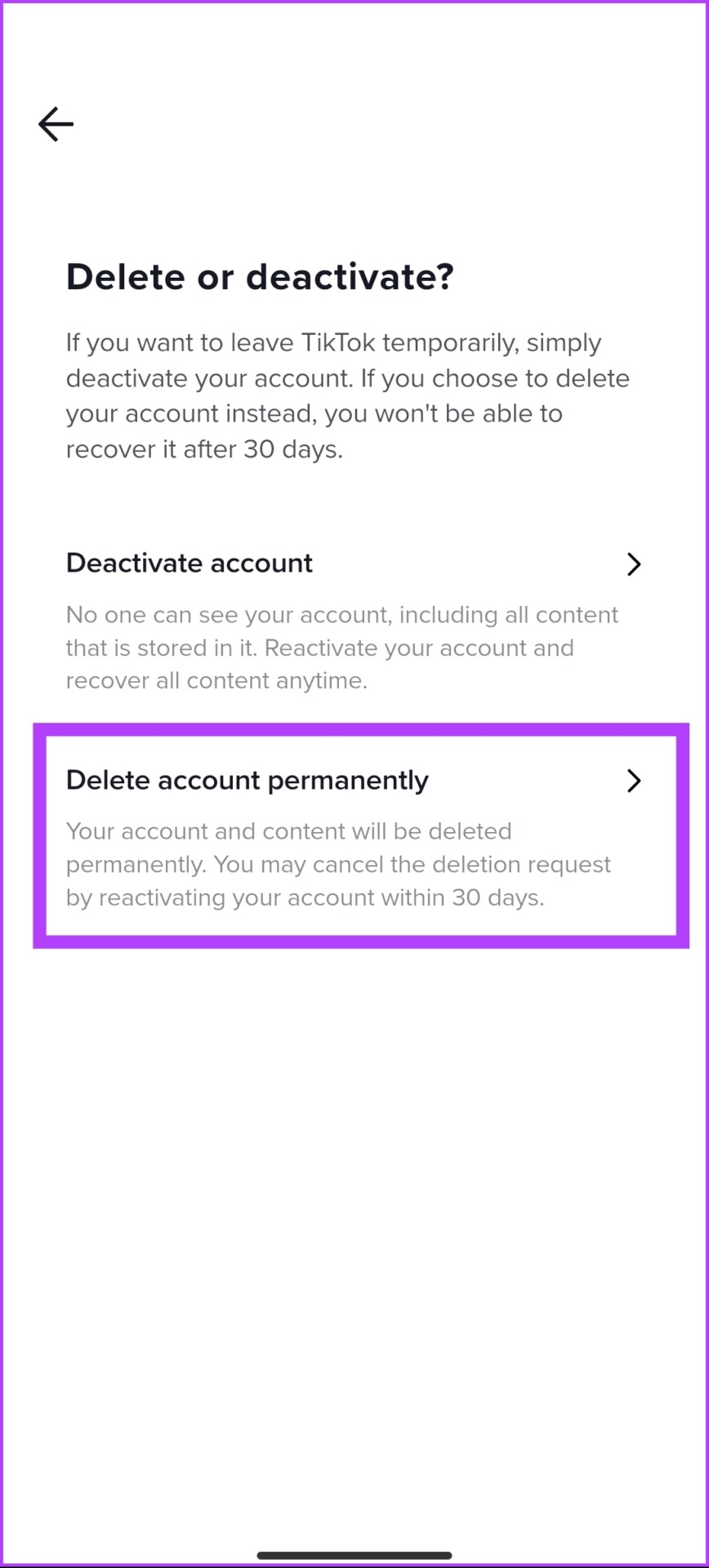Viewport: 709px width, 1568px height.
Task: Tap the chevron next to Deactivate account
Action: tap(634, 564)
